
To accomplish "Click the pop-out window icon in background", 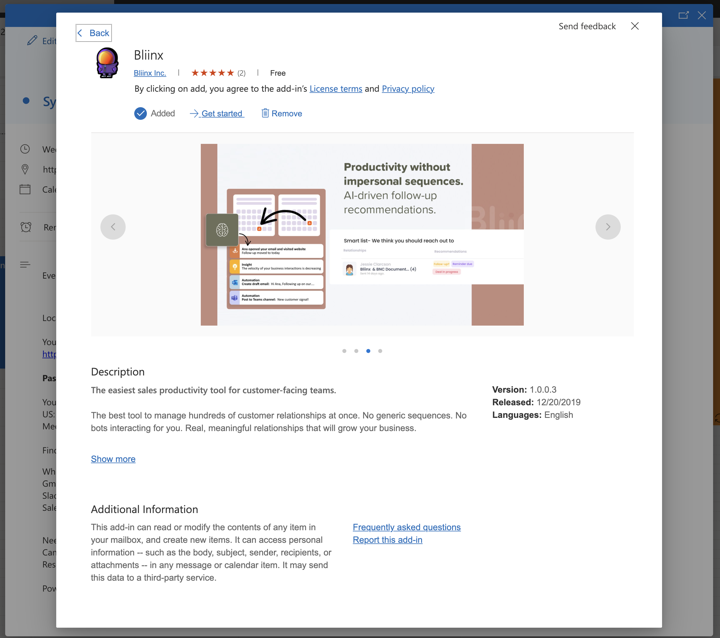I will point(683,15).
